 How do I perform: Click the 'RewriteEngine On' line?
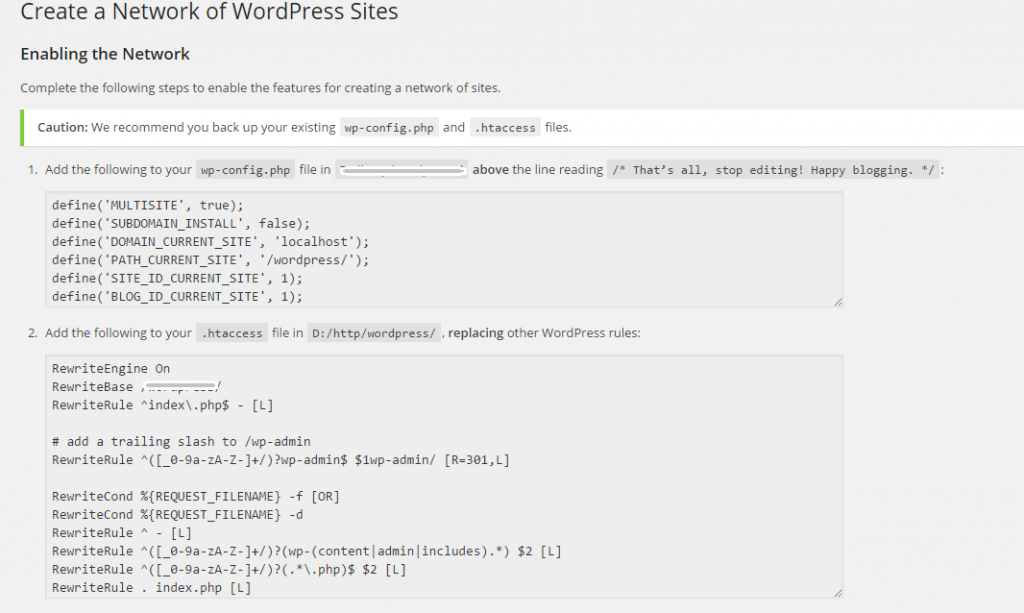click(111, 368)
